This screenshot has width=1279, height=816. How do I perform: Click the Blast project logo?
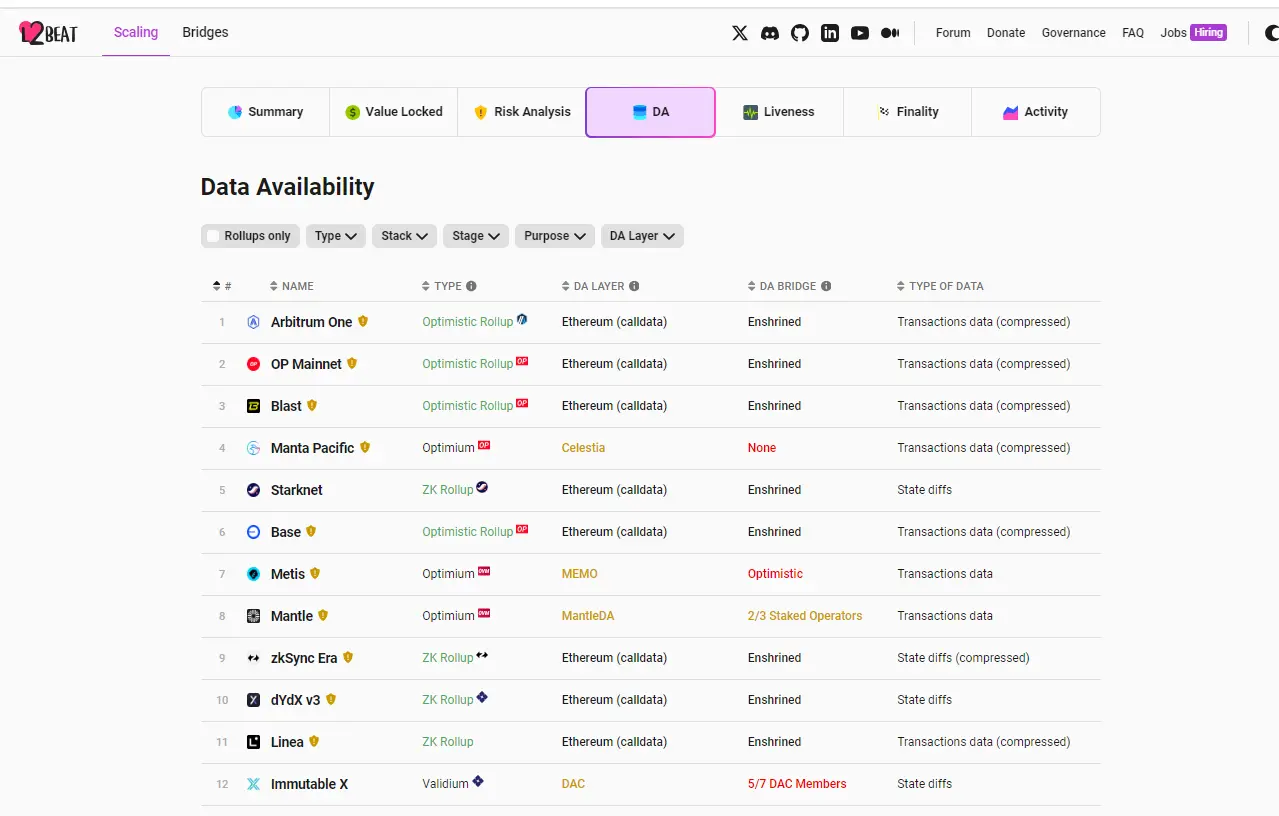coord(254,406)
